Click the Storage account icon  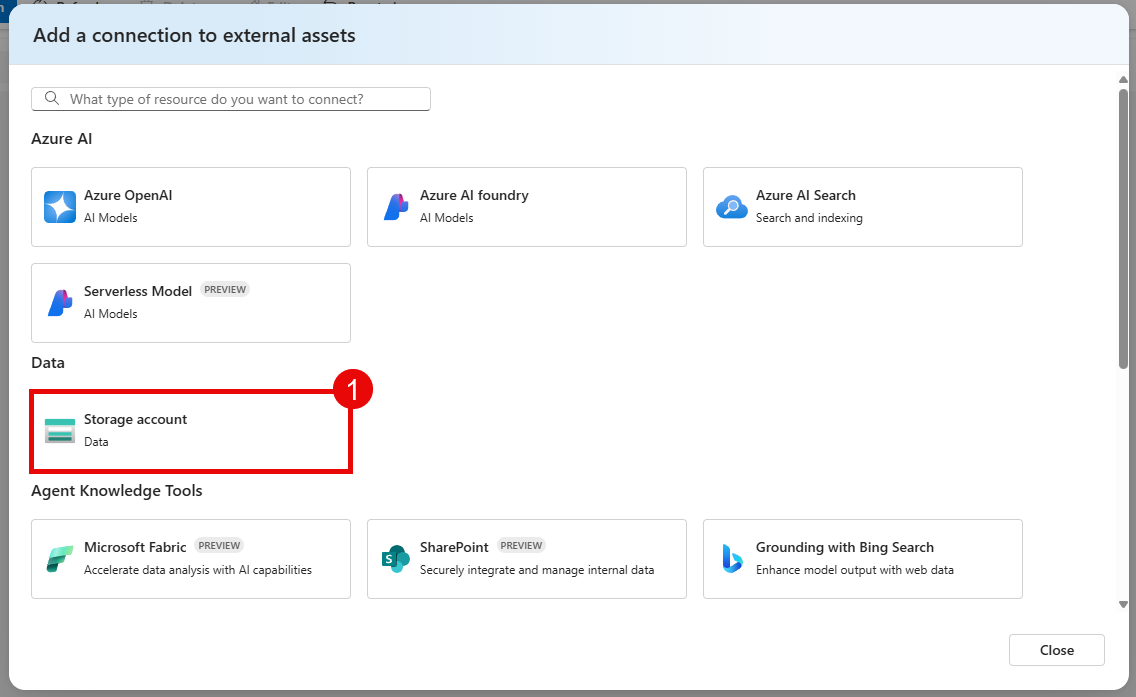point(59,430)
